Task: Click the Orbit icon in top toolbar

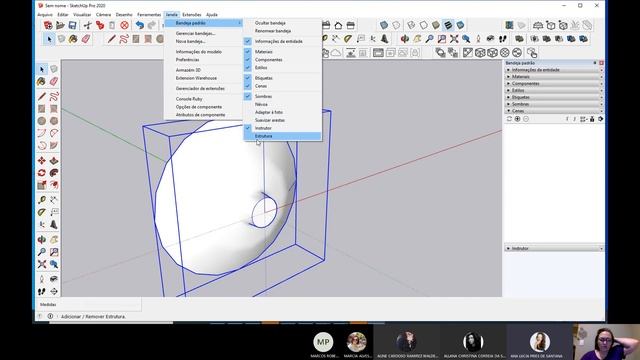Action: point(404,39)
